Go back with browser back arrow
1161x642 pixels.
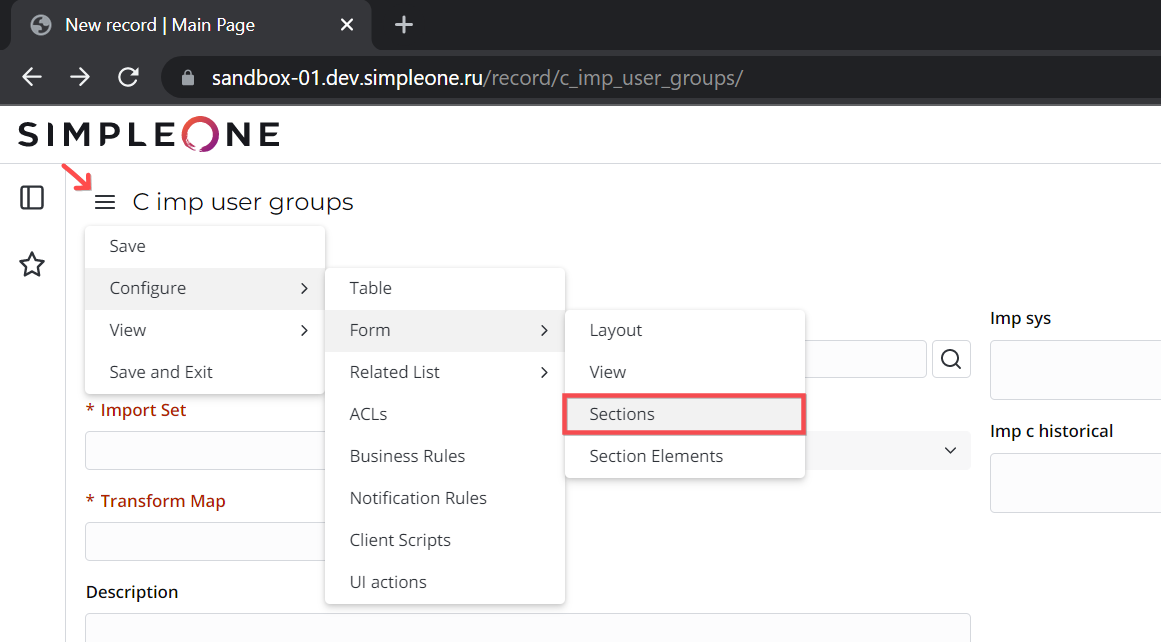[32, 77]
